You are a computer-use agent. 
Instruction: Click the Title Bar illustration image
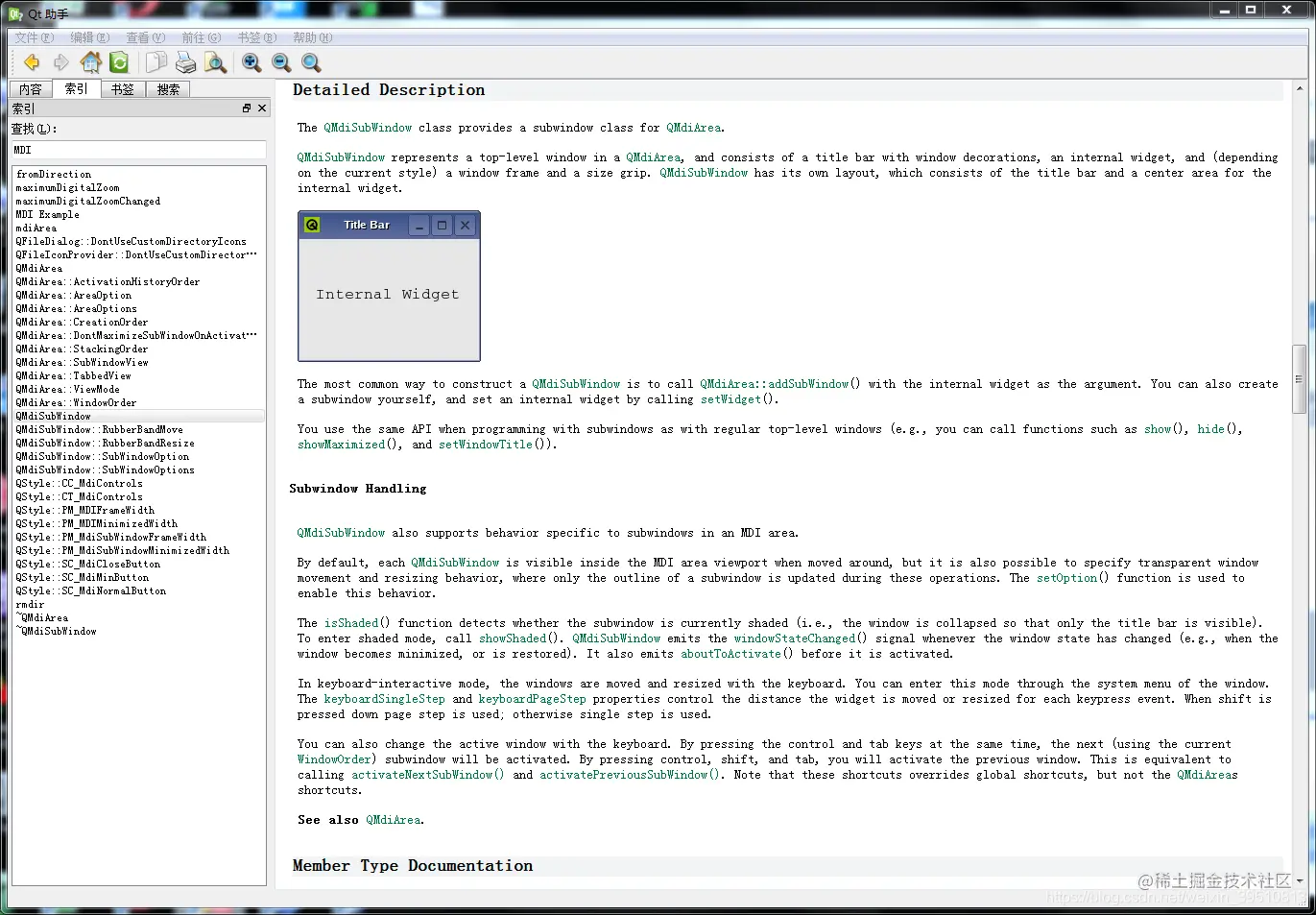coord(389,286)
